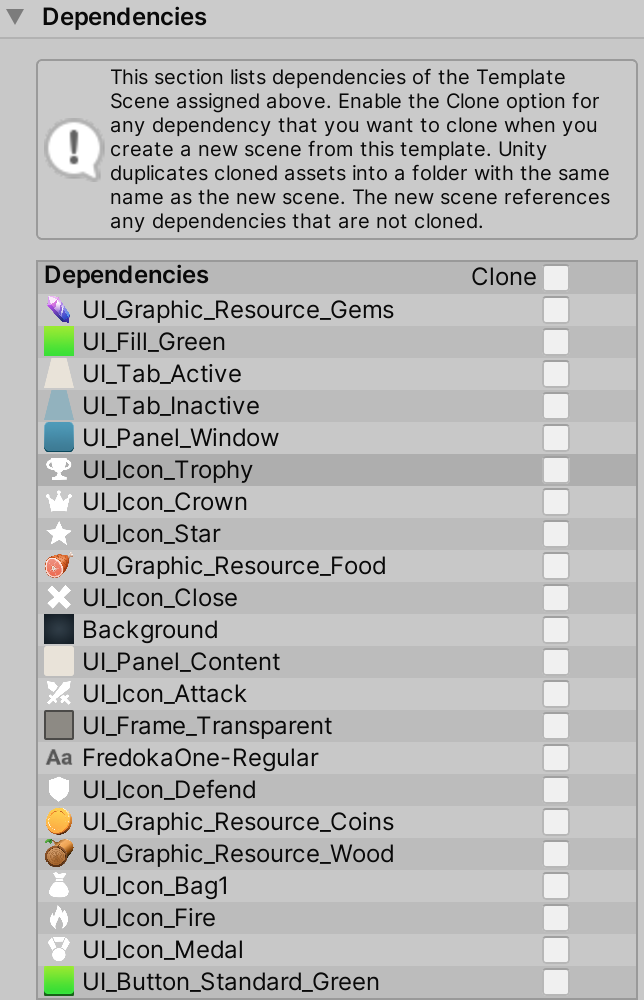Check Clone for UI_Button_Standard_Green
644x1000 pixels.
pyautogui.click(x=556, y=981)
